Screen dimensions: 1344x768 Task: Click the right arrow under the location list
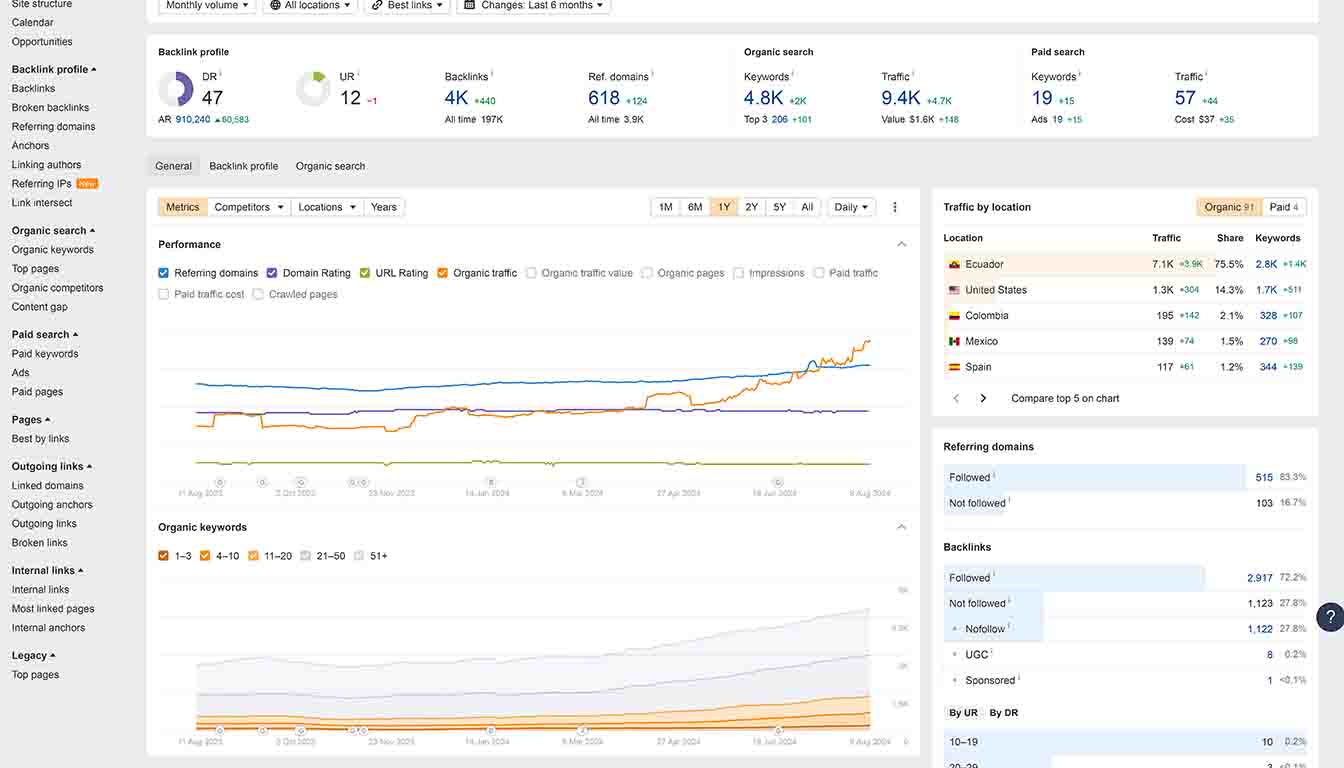coord(982,397)
